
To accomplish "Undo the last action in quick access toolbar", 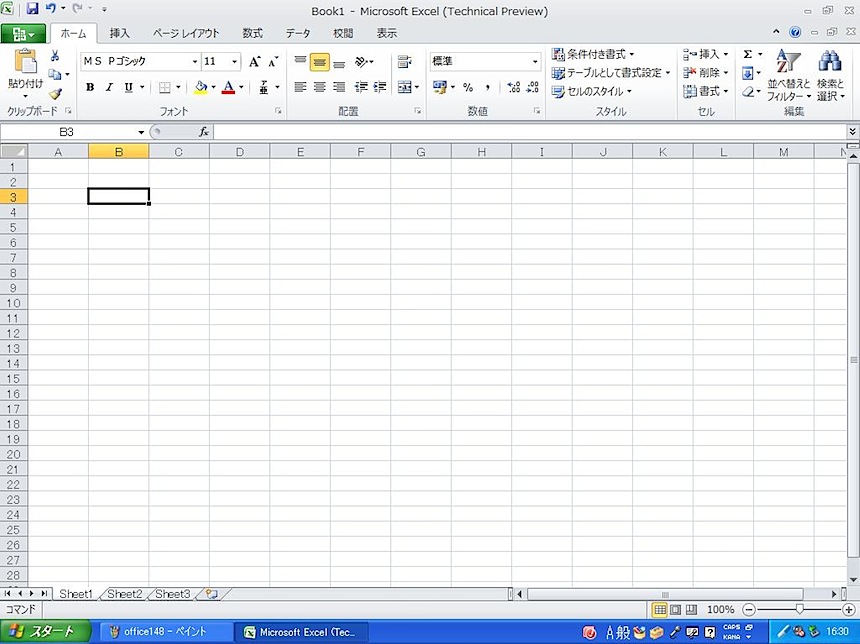I will [x=51, y=9].
